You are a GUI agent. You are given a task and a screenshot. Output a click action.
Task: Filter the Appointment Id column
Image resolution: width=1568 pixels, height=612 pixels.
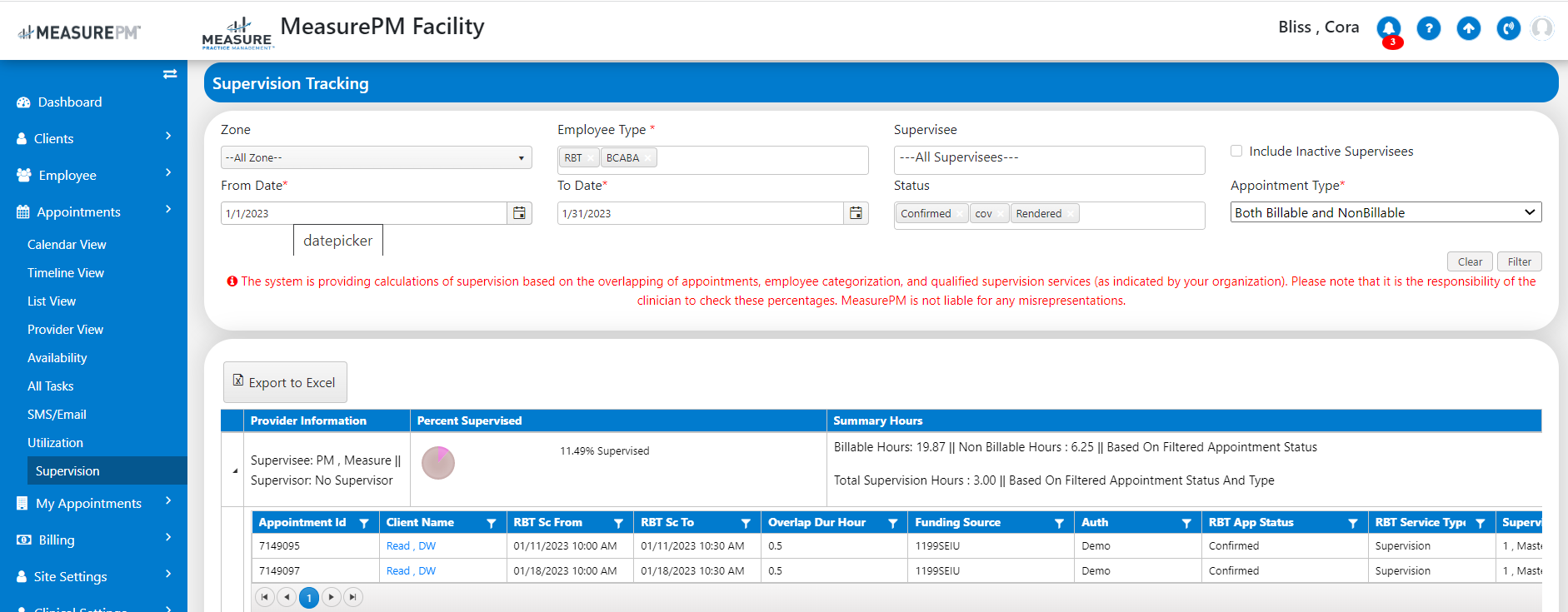tap(364, 523)
